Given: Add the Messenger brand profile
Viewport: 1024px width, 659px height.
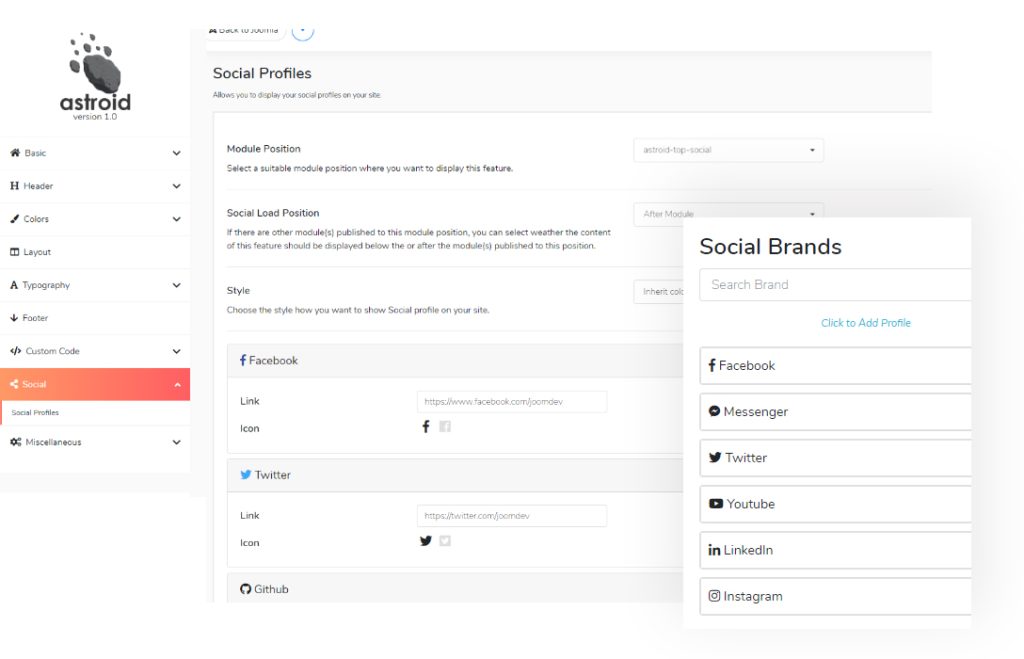Looking at the screenshot, I should (x=835, y=411).
